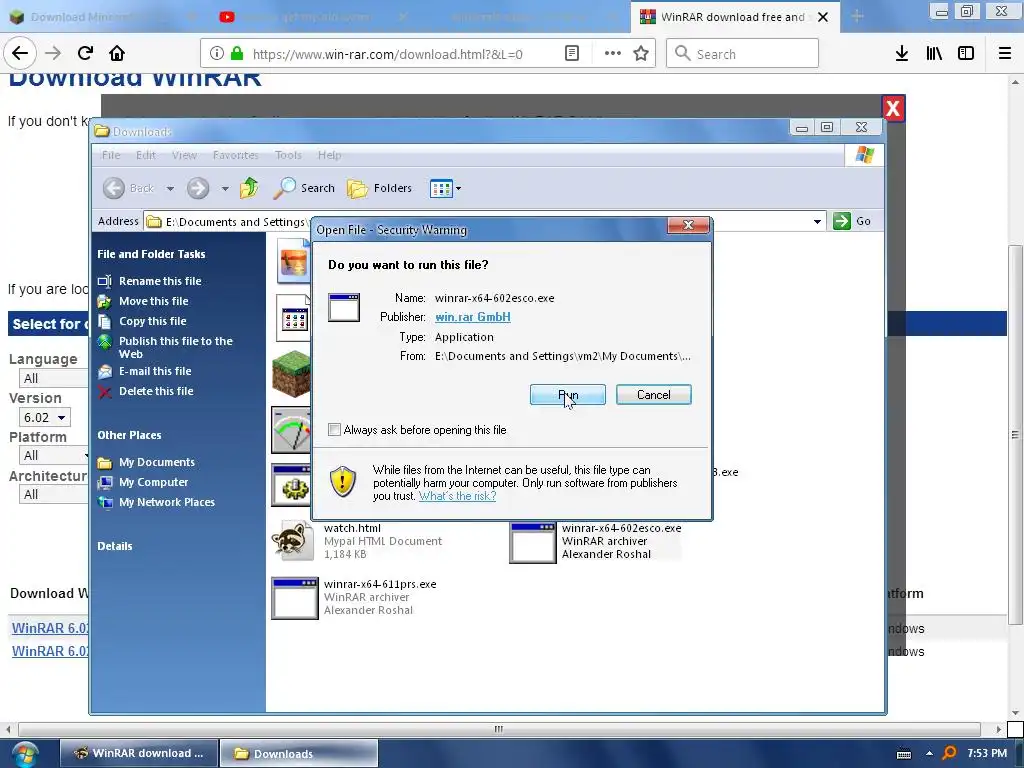Go back in Firefox

click(x=20, y=53)
